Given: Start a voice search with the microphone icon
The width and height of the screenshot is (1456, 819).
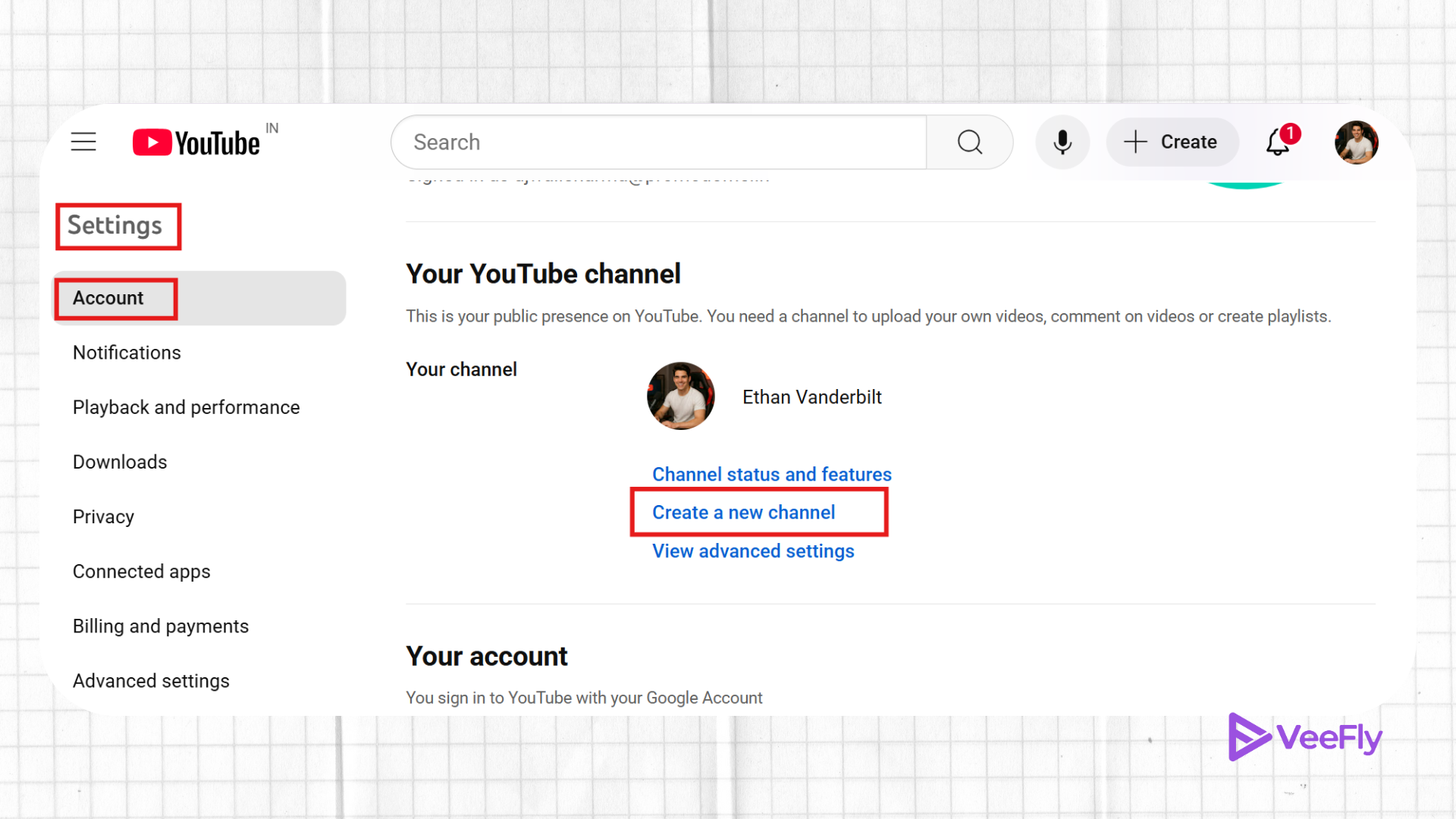Looking at the screenshot, I should point(1062,142).
